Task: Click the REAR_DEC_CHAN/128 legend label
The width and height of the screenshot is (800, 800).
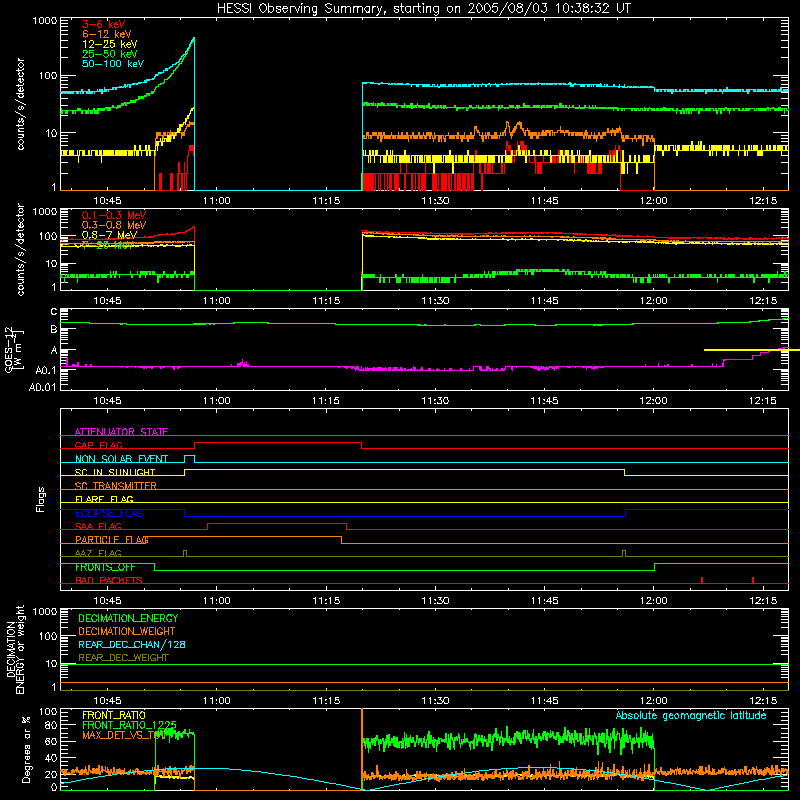Action: pos(132,644)
